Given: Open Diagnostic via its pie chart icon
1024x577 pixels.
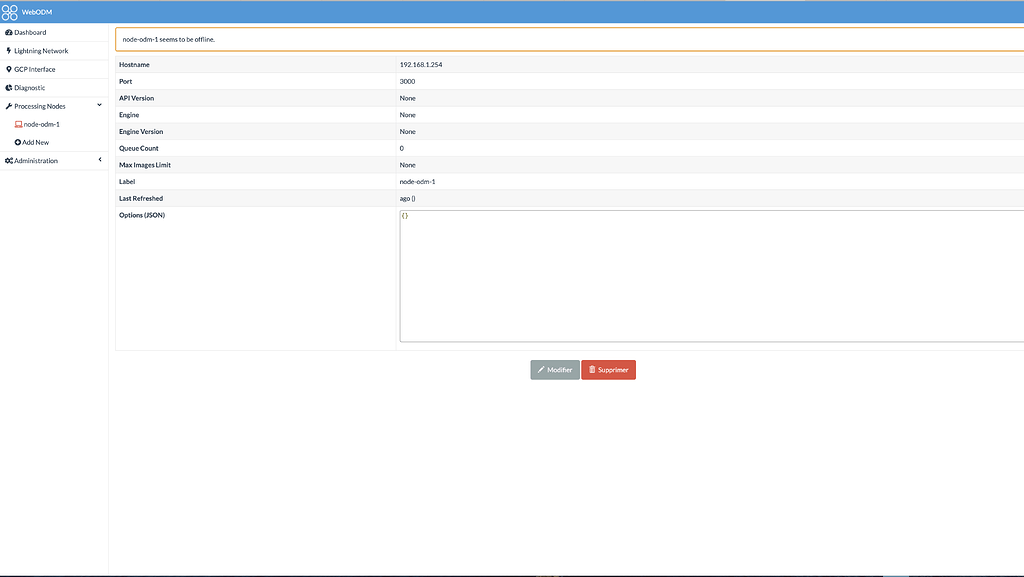Looking at the screenshot, I should [9, 87].
